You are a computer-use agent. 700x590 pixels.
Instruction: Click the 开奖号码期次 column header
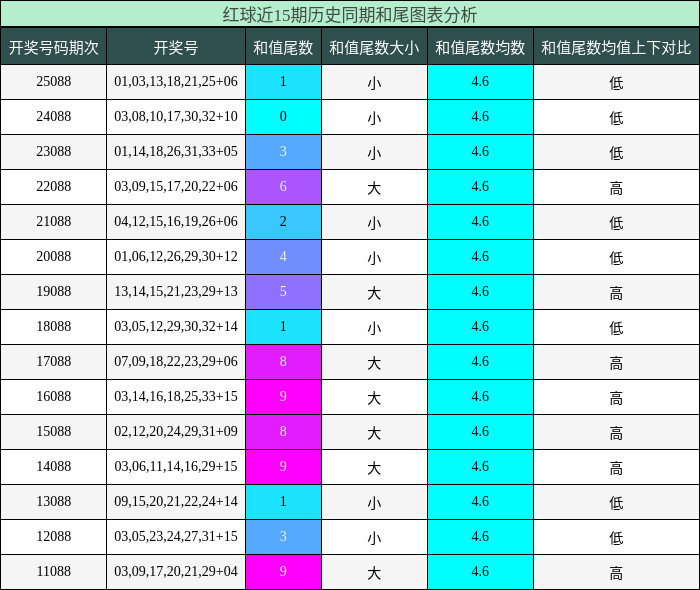point(54,46)
